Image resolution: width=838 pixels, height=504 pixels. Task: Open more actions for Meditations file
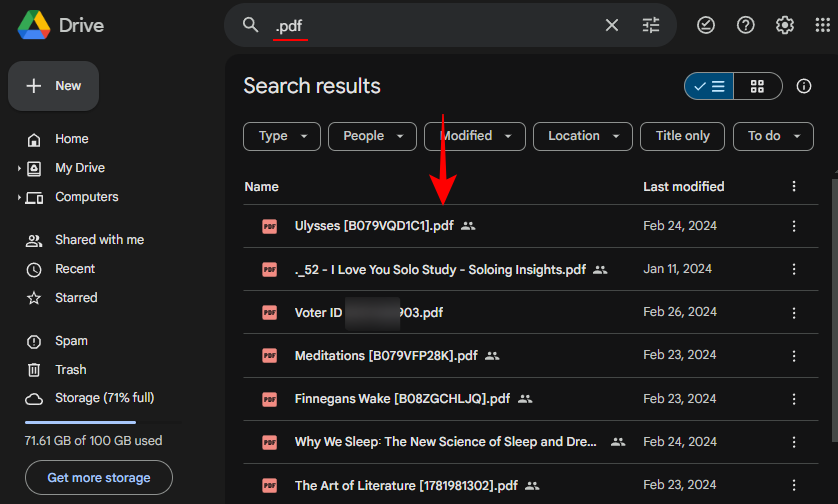[794, 356]
